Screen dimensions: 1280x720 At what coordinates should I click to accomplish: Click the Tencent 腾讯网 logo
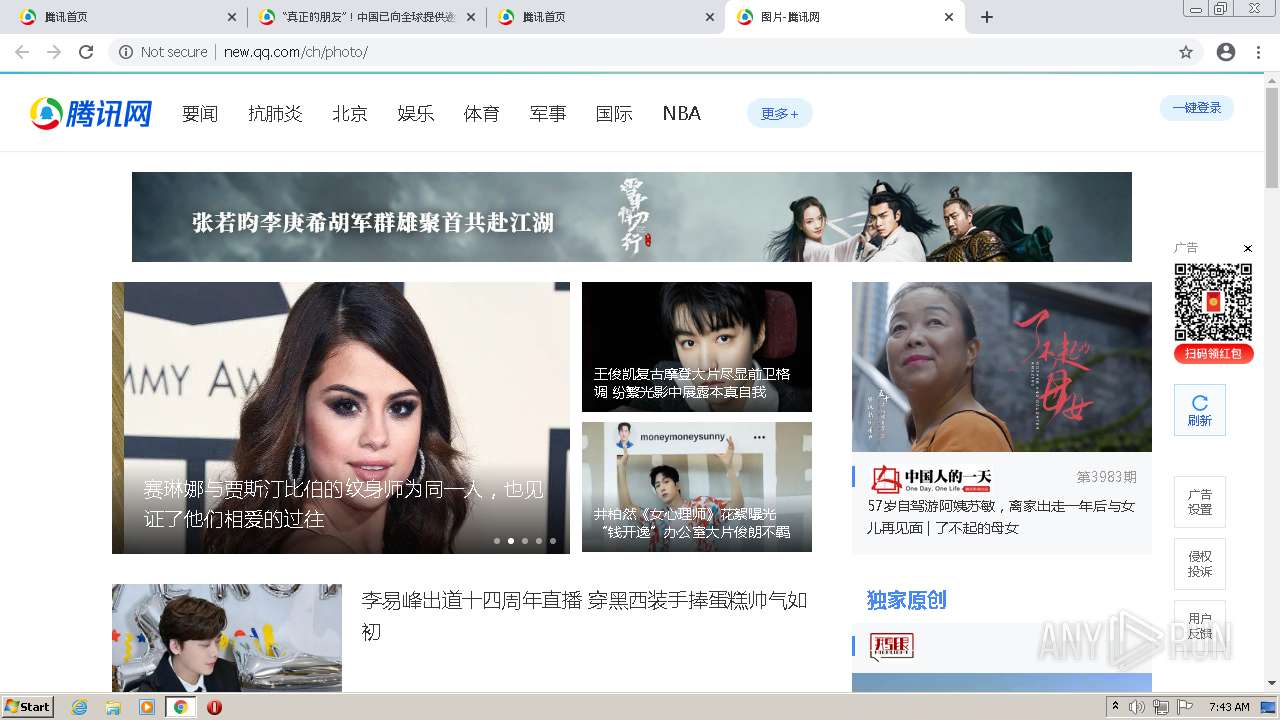[x=91, y=114]
